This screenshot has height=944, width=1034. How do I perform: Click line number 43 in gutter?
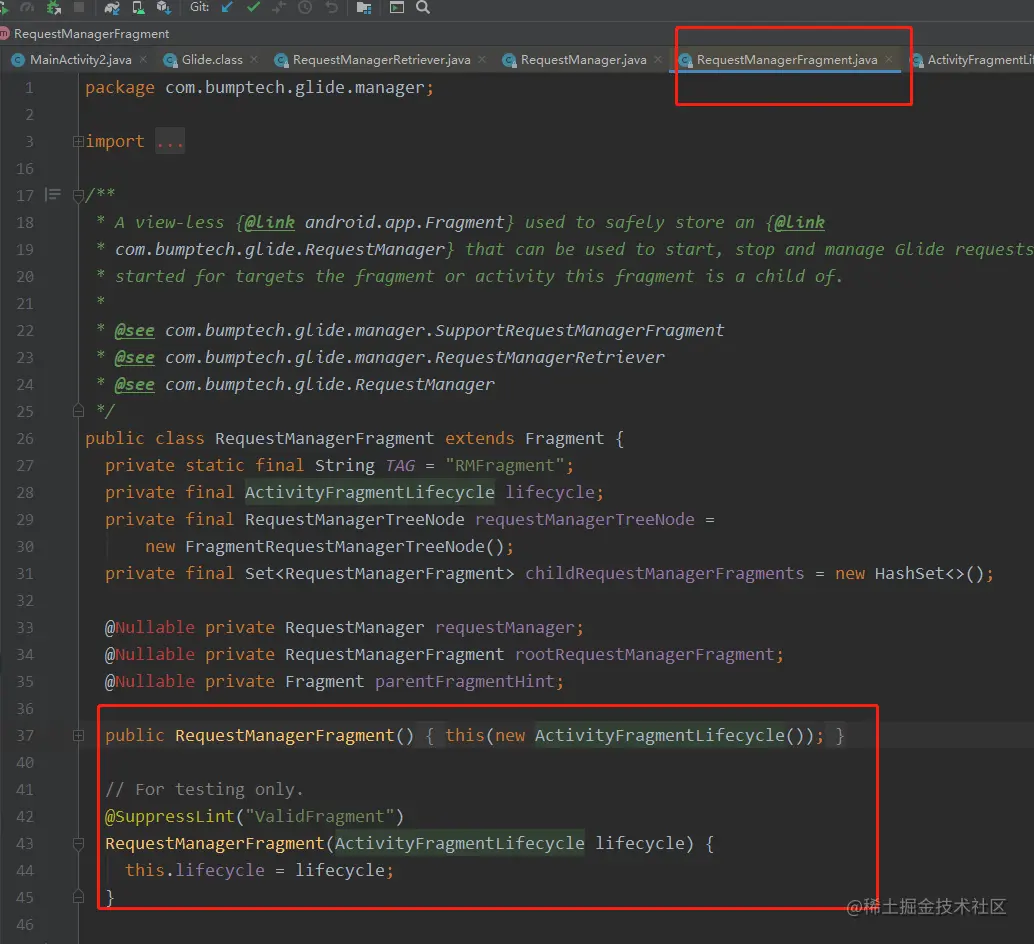tap(25, 844)
